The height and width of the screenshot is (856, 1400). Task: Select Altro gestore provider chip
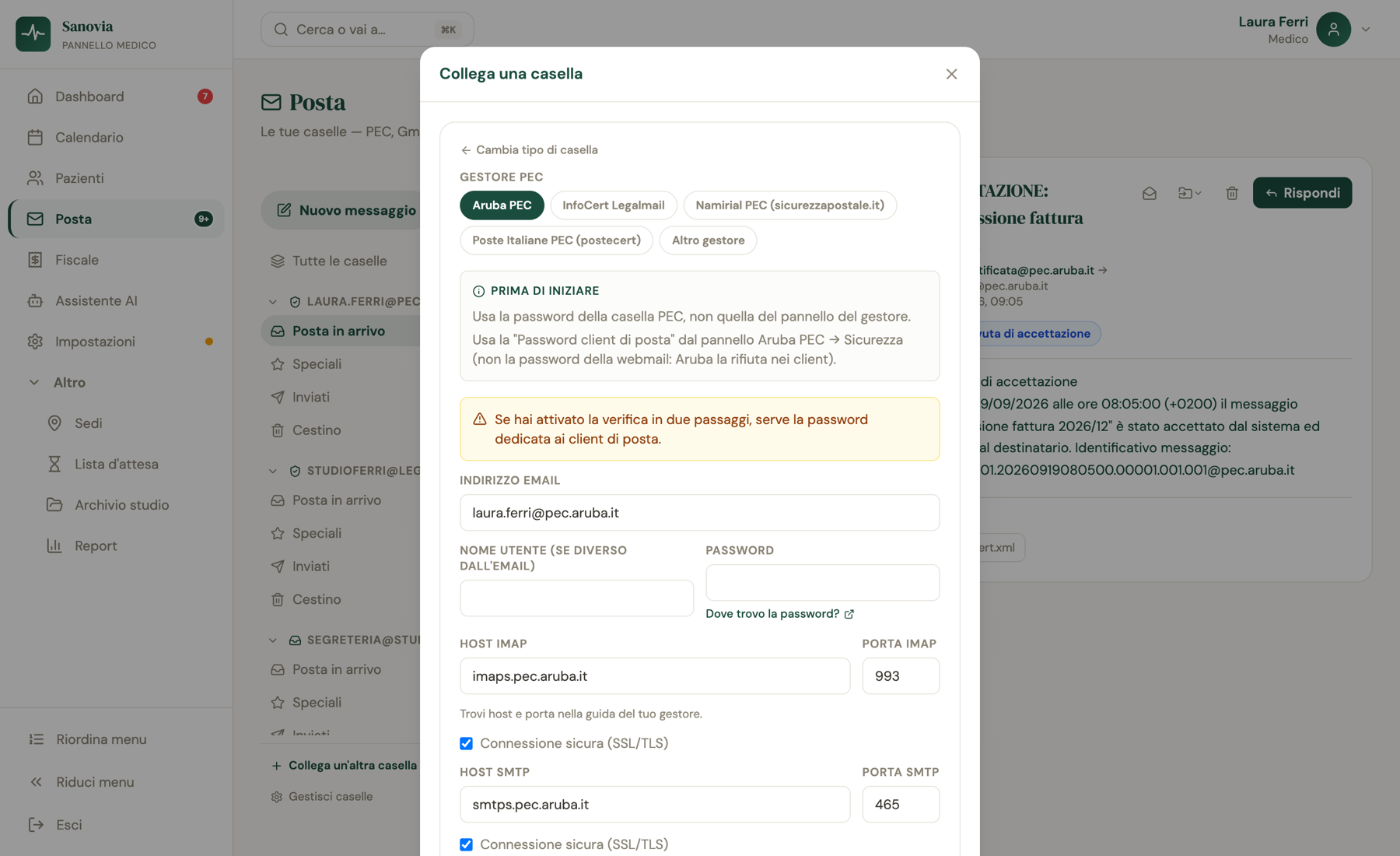click(x=708, y=240)
